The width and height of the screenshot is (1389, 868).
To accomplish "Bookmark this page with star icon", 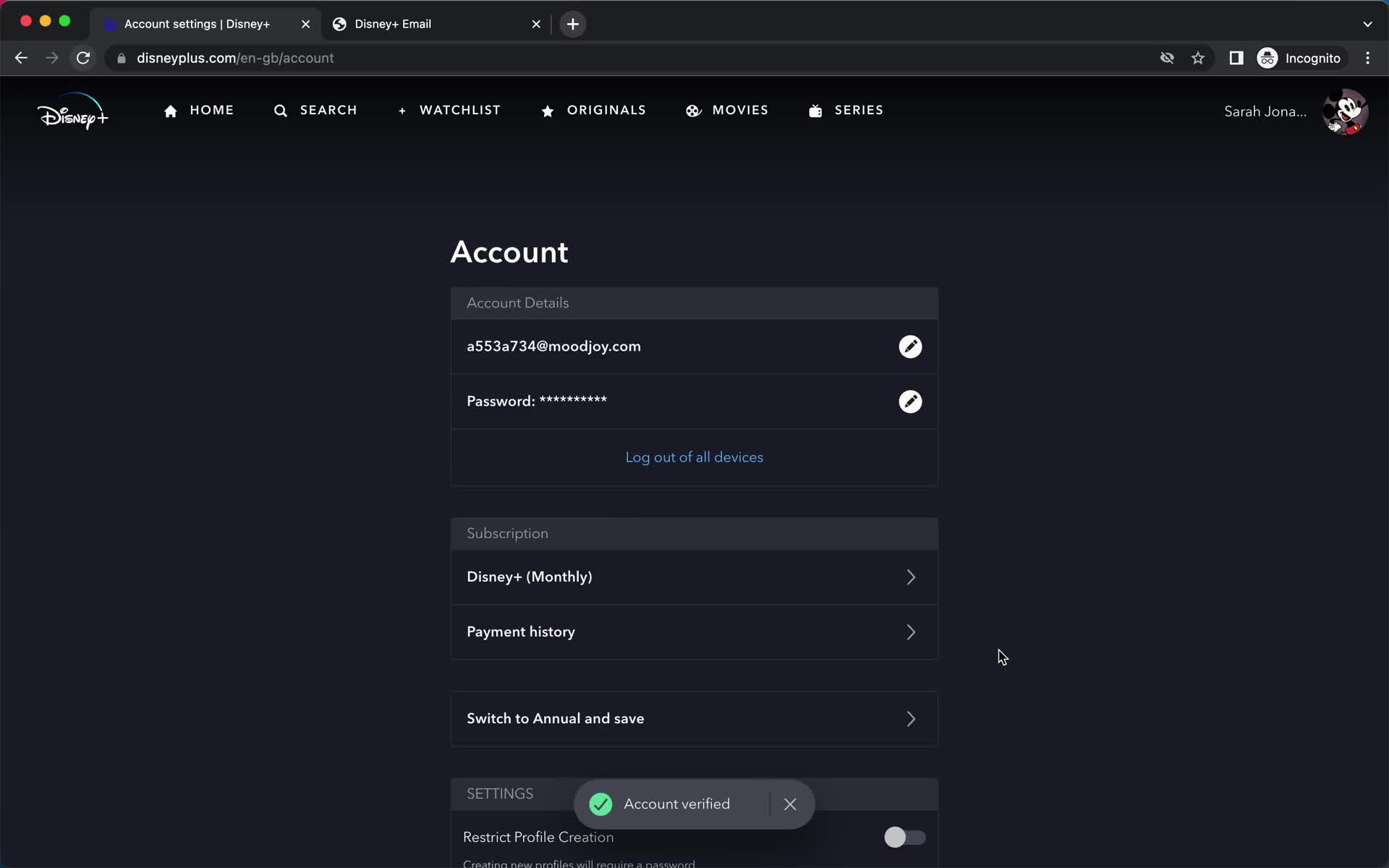I will [x=1198, y=58].
